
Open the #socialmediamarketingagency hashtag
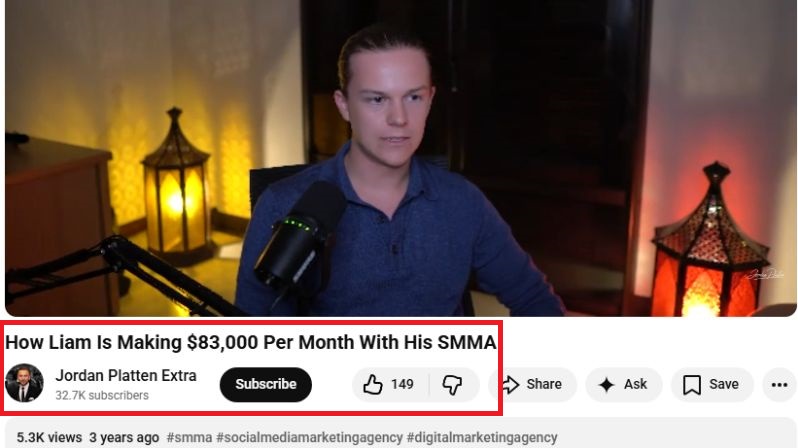tap(309, 437)
